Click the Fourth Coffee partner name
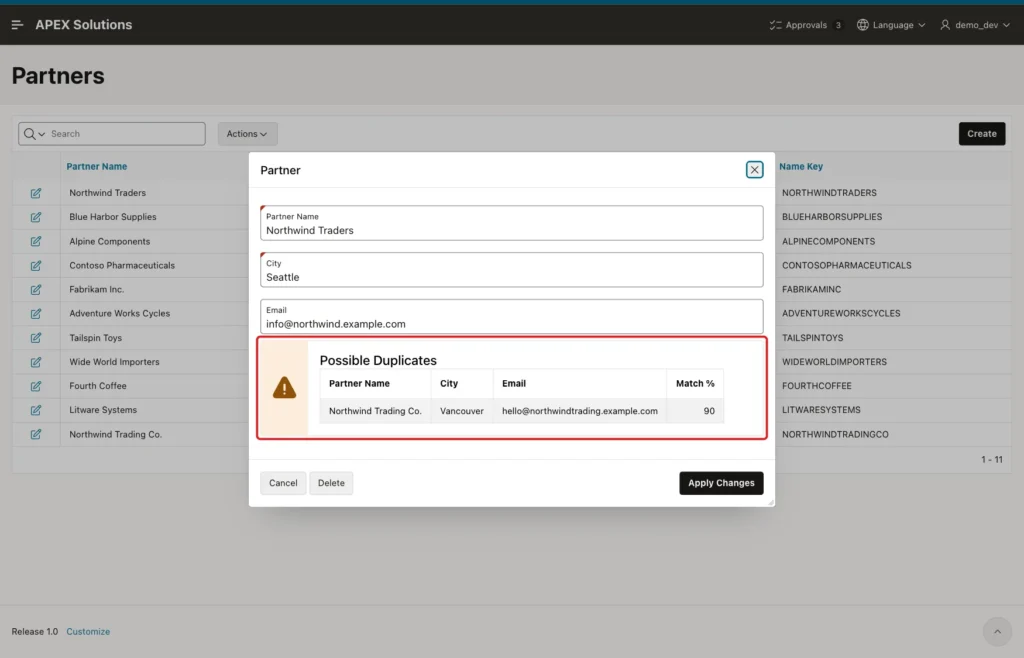This screenshot has height=658, width=1024. [x=98, y=386]
